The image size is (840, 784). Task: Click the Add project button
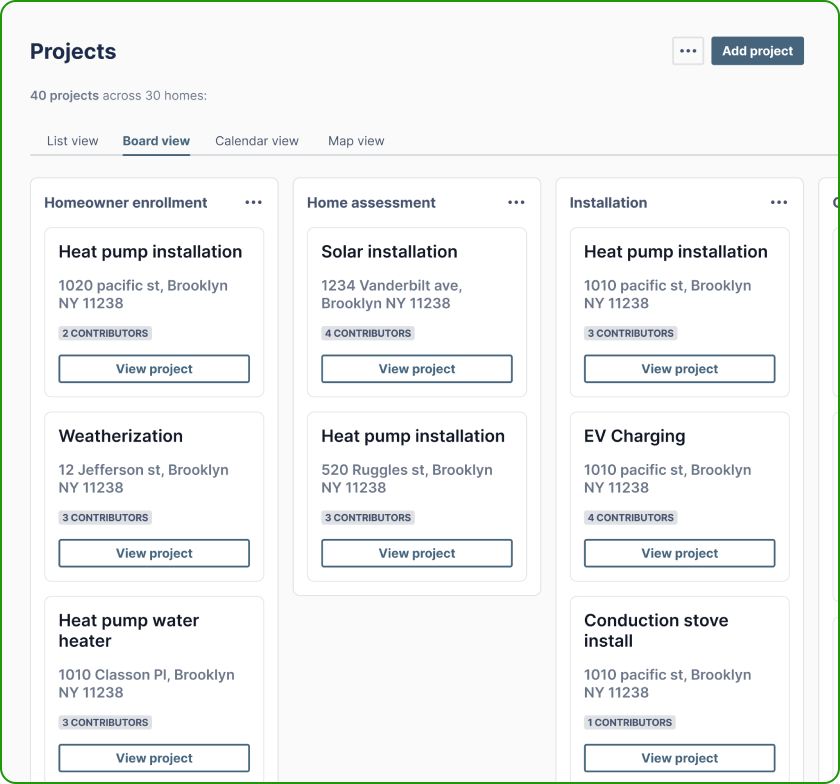(x=758, y=51)
